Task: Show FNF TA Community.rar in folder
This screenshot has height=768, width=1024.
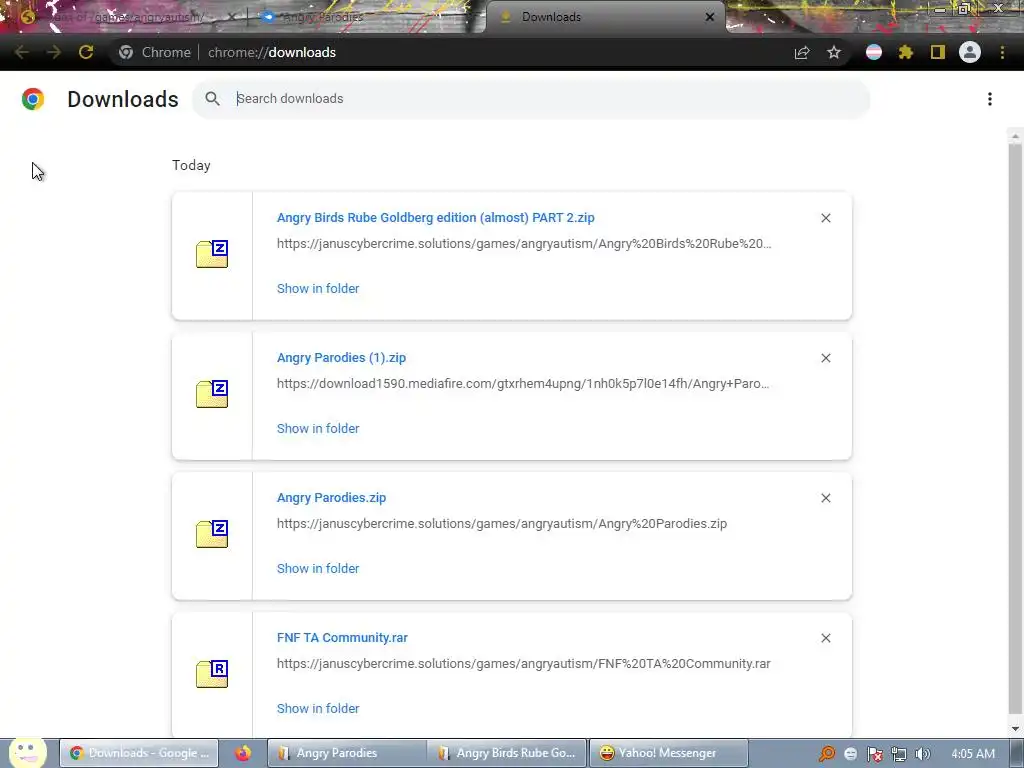Action: click(318, 708)
